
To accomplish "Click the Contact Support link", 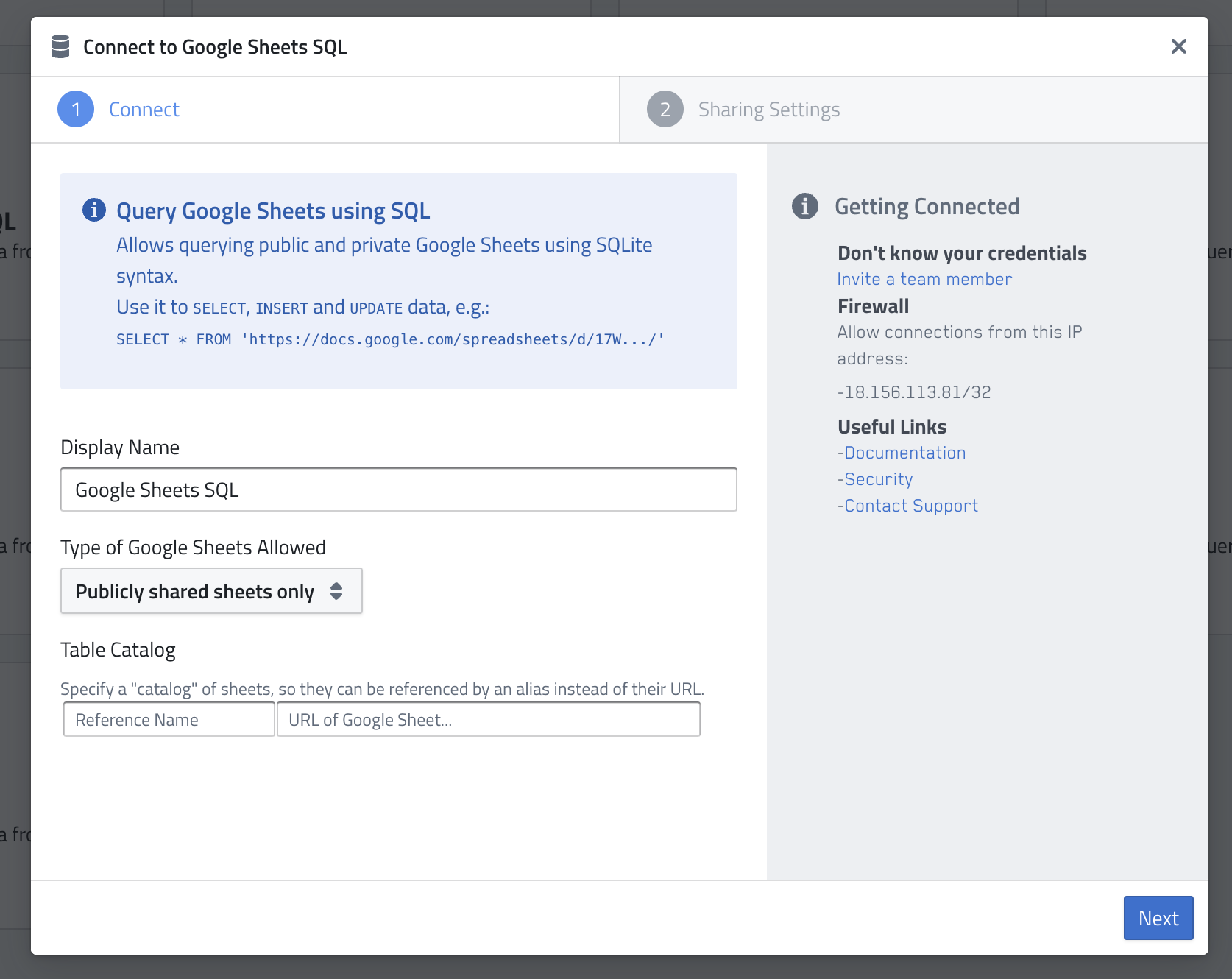I will coord(910,506).
